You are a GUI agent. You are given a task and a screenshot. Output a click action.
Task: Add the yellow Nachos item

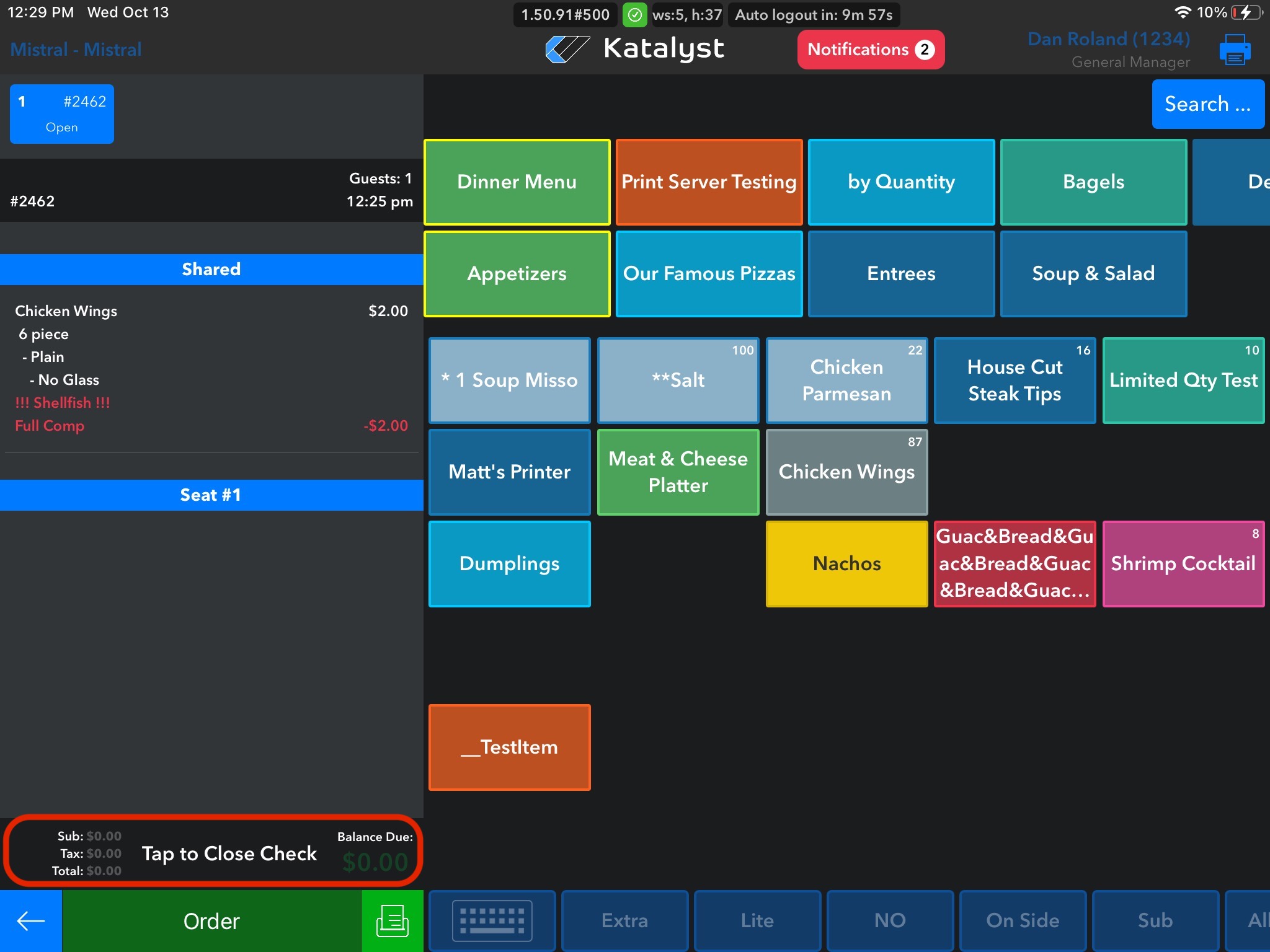point(846,564)
